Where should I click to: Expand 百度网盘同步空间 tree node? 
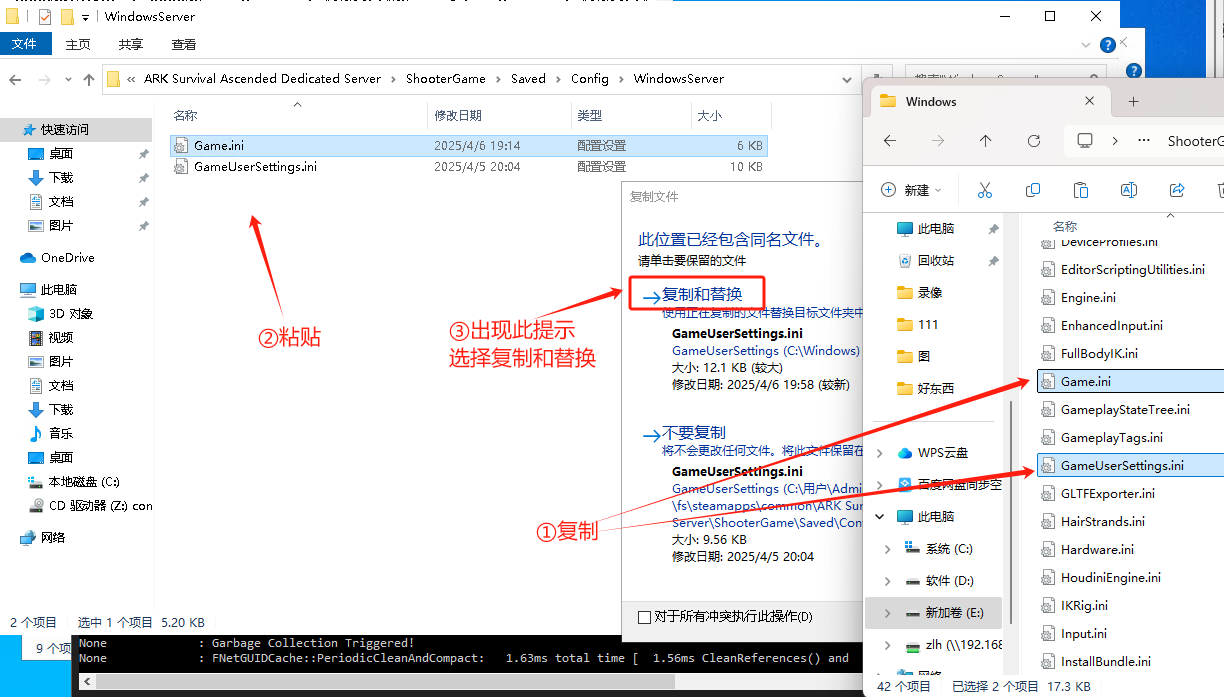879,485
